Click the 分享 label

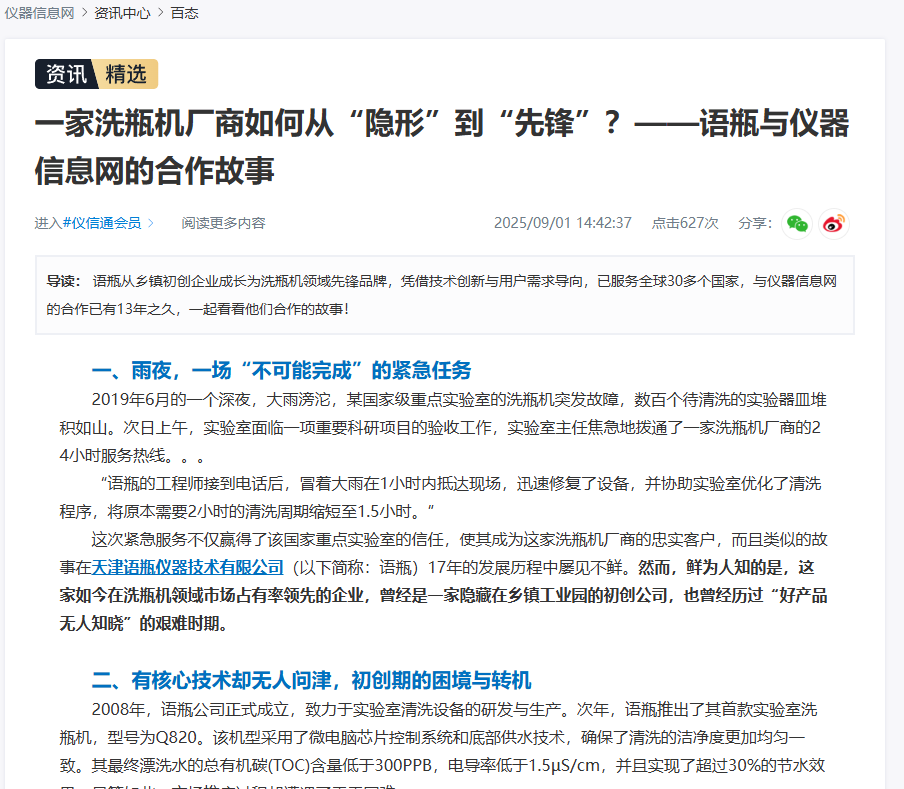(755, 223)
